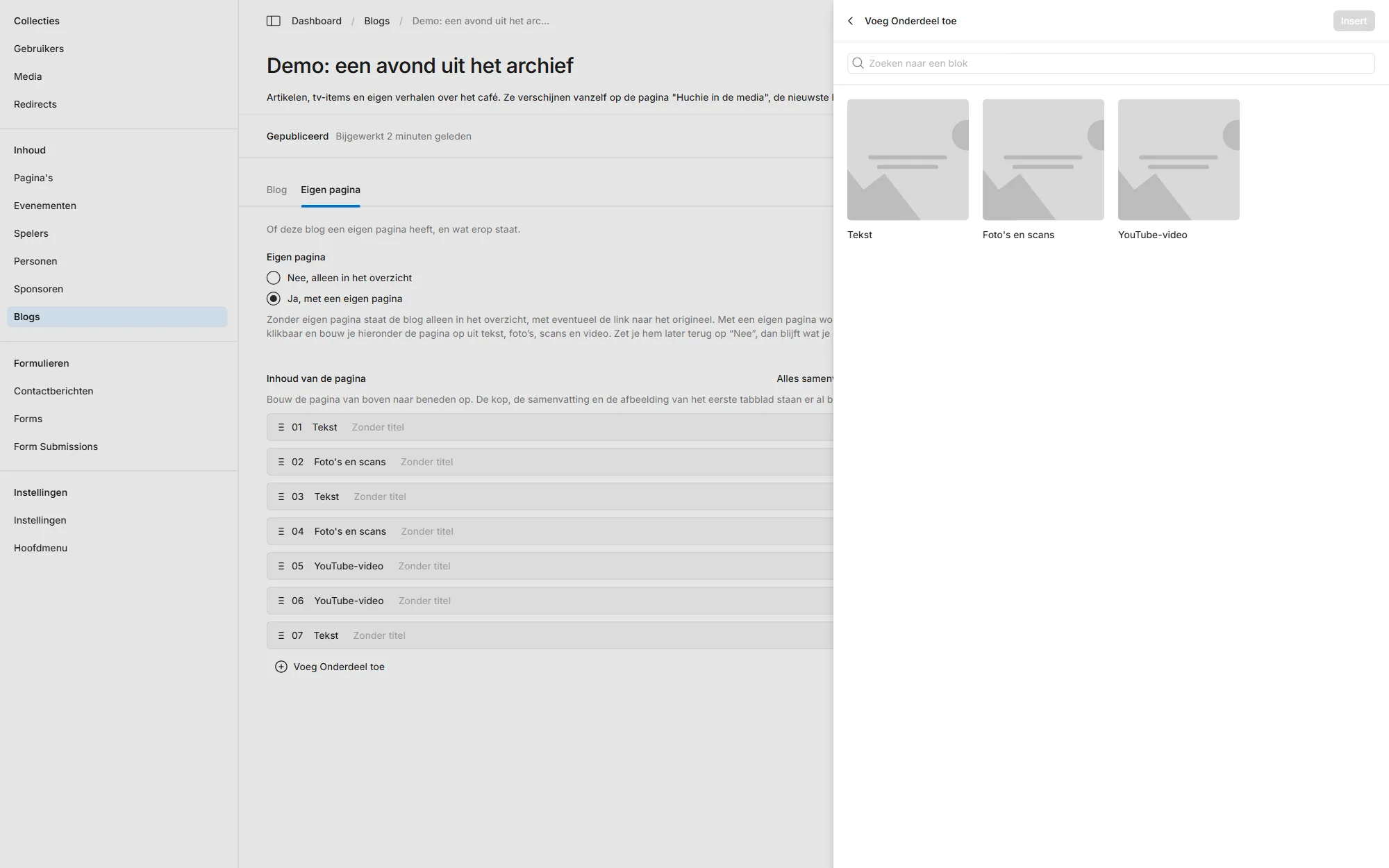Image resolution: width=1389 pixels, height=868 pixels.
Task: Open Dashboard from the breadcrumb
Action: click(317, 21)
